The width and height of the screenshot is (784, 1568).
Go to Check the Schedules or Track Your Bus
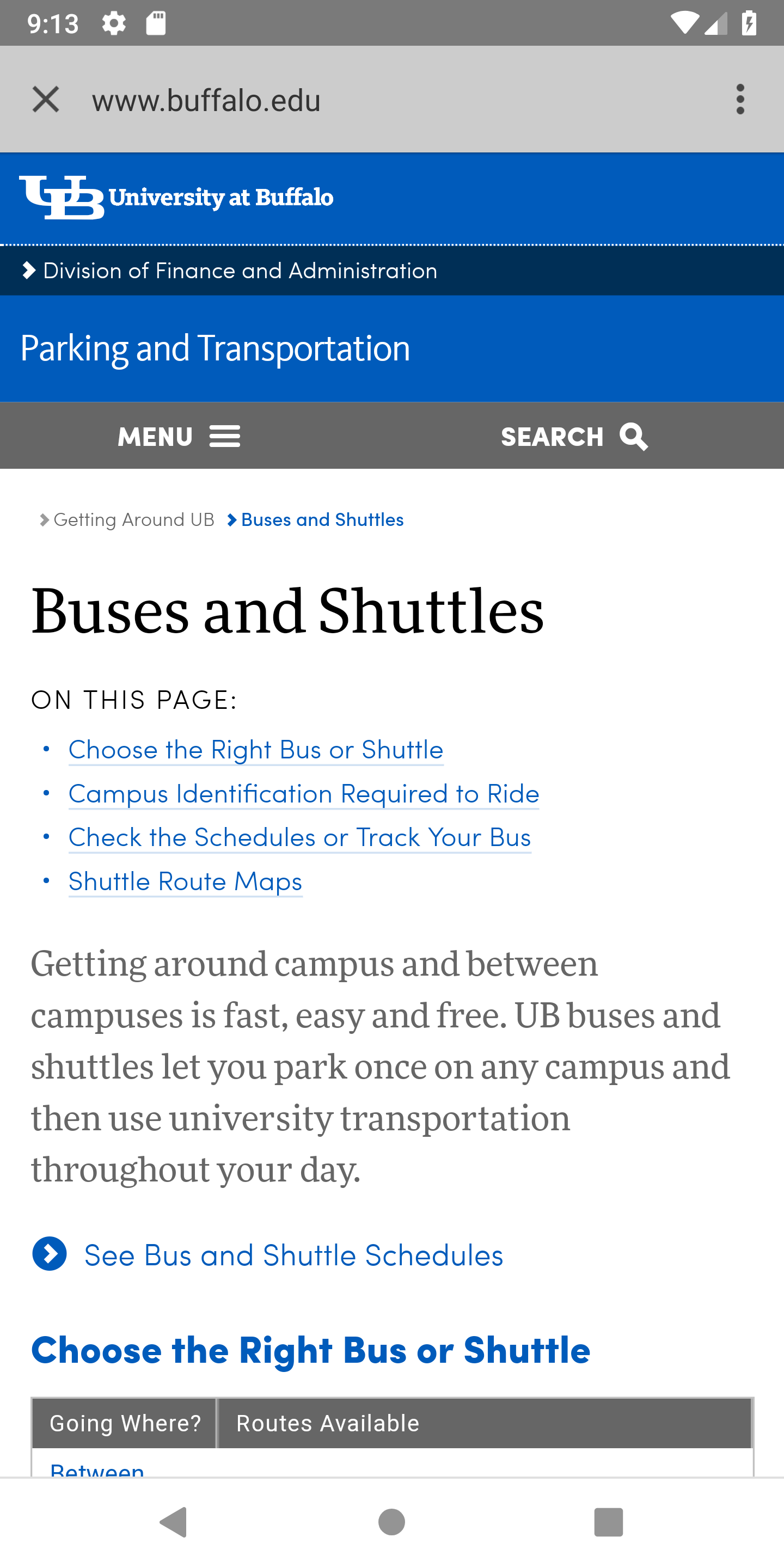[x=299, y=837]
